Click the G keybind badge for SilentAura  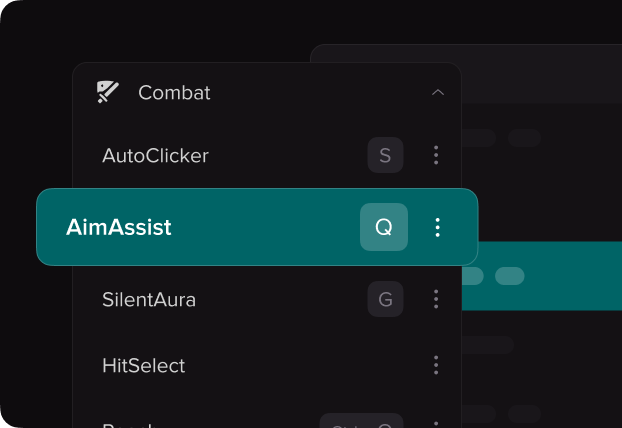click(x=385, y=299)
